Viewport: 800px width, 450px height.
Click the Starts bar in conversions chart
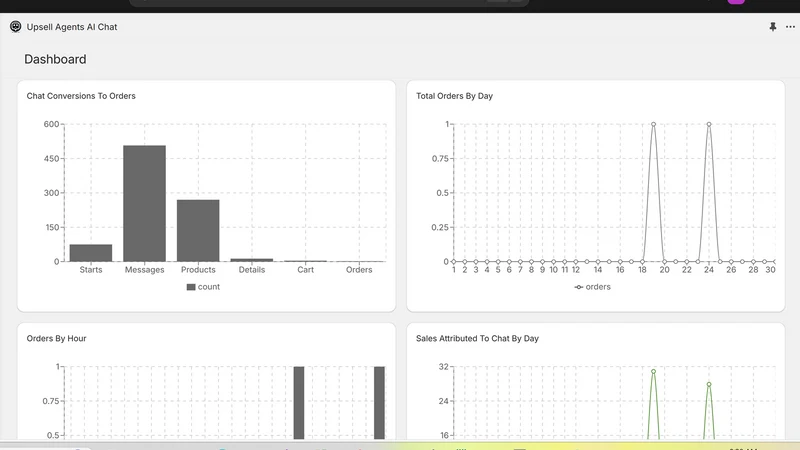coord(91,253)
